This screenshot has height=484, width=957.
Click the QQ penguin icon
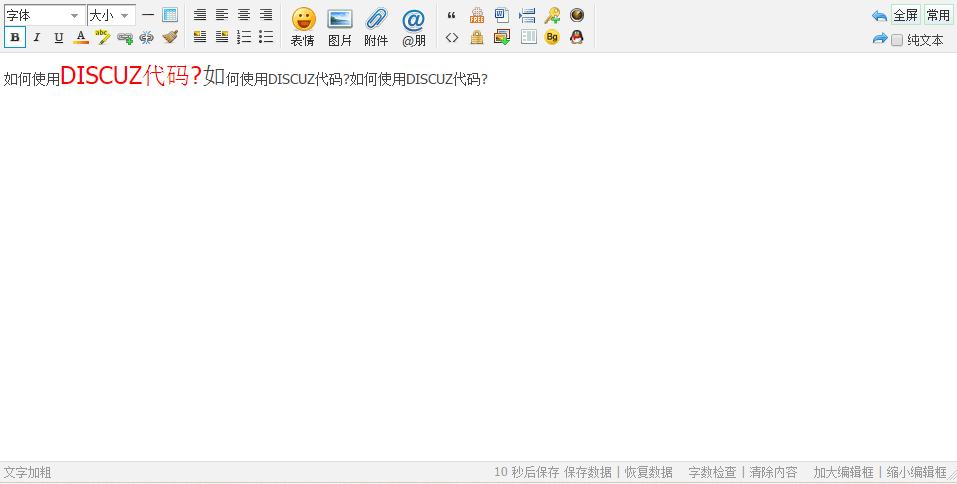point(577,38)
